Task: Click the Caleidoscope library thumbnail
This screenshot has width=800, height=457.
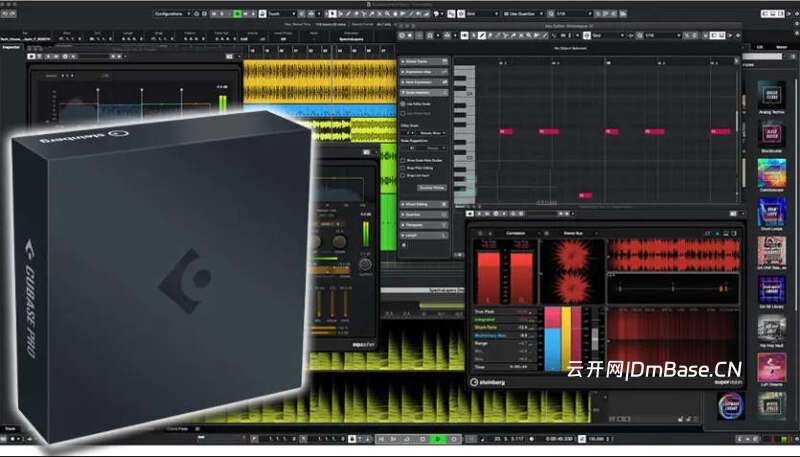Action: pyautogui.click(x=771, y=173)
